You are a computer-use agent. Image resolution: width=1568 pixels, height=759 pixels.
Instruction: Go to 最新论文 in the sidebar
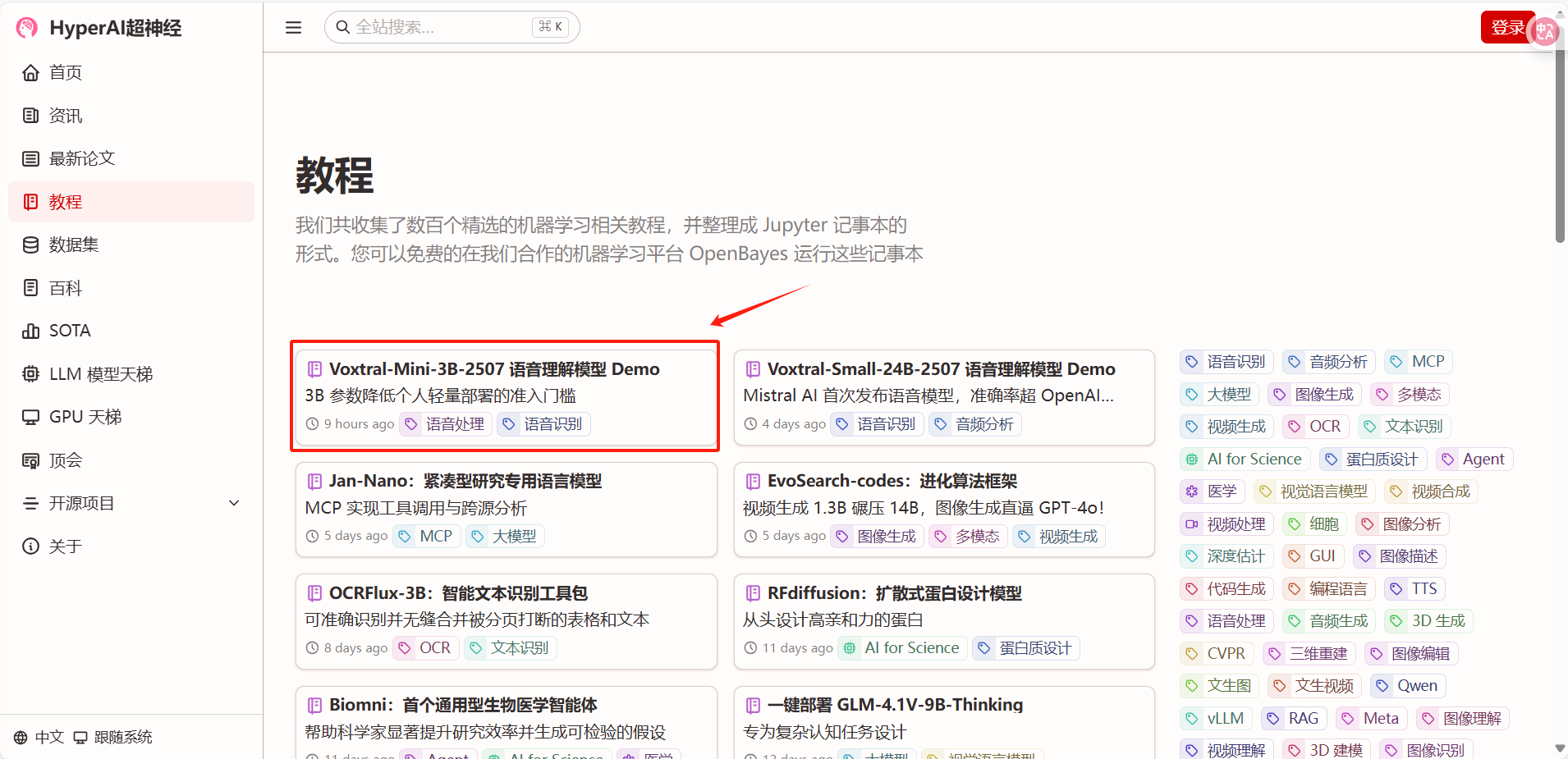pyautogui.click(x=81, y=158)
